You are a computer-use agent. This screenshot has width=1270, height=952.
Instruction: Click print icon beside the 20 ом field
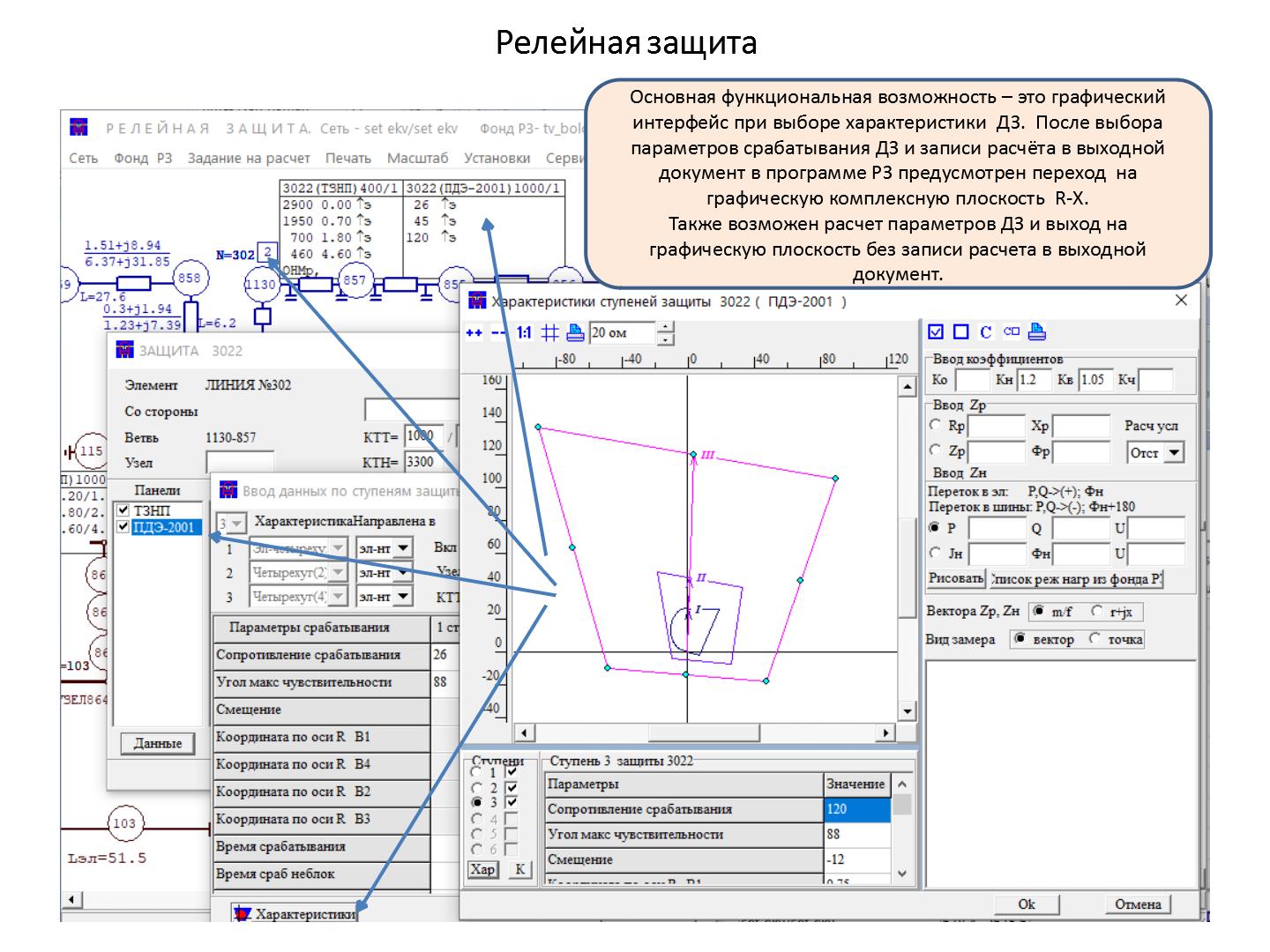tap(575, 333)
